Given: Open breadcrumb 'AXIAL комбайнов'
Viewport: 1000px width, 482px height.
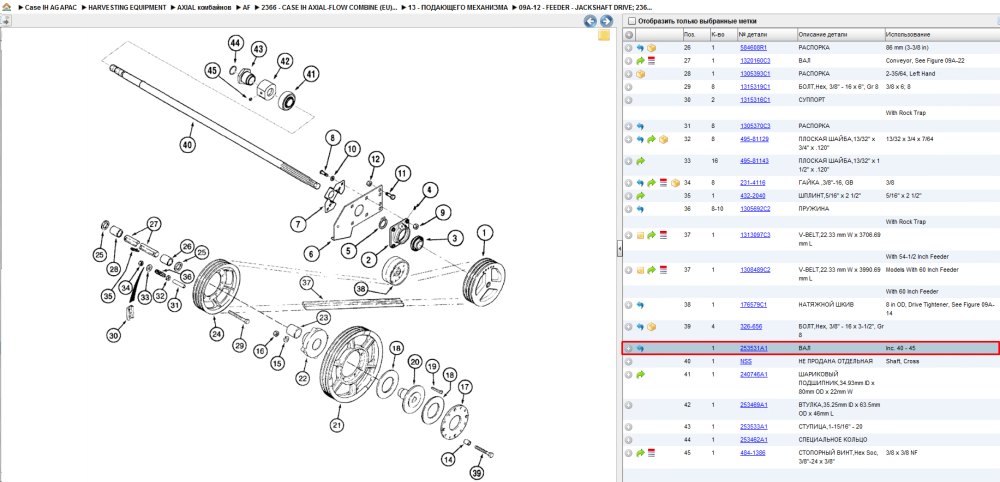Looking at the screenshot, I should click(x=205, y=7).
